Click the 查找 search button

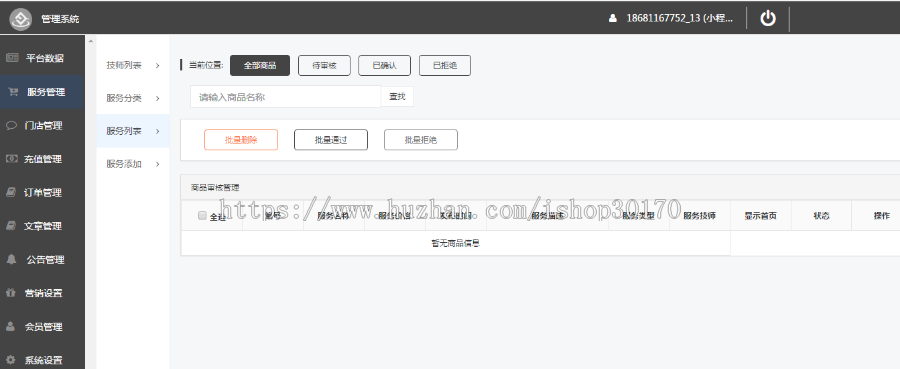pos(397,96)
